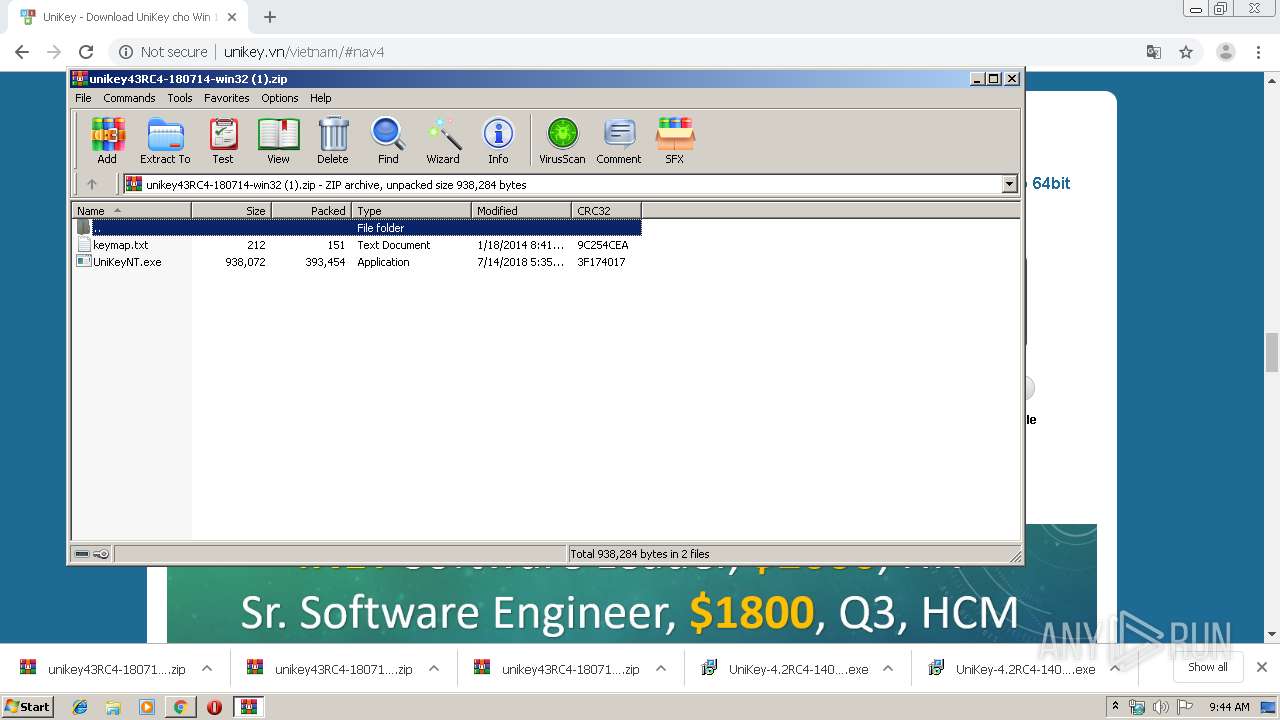Click Chrome's back navigation arrow

click(22, 52)
